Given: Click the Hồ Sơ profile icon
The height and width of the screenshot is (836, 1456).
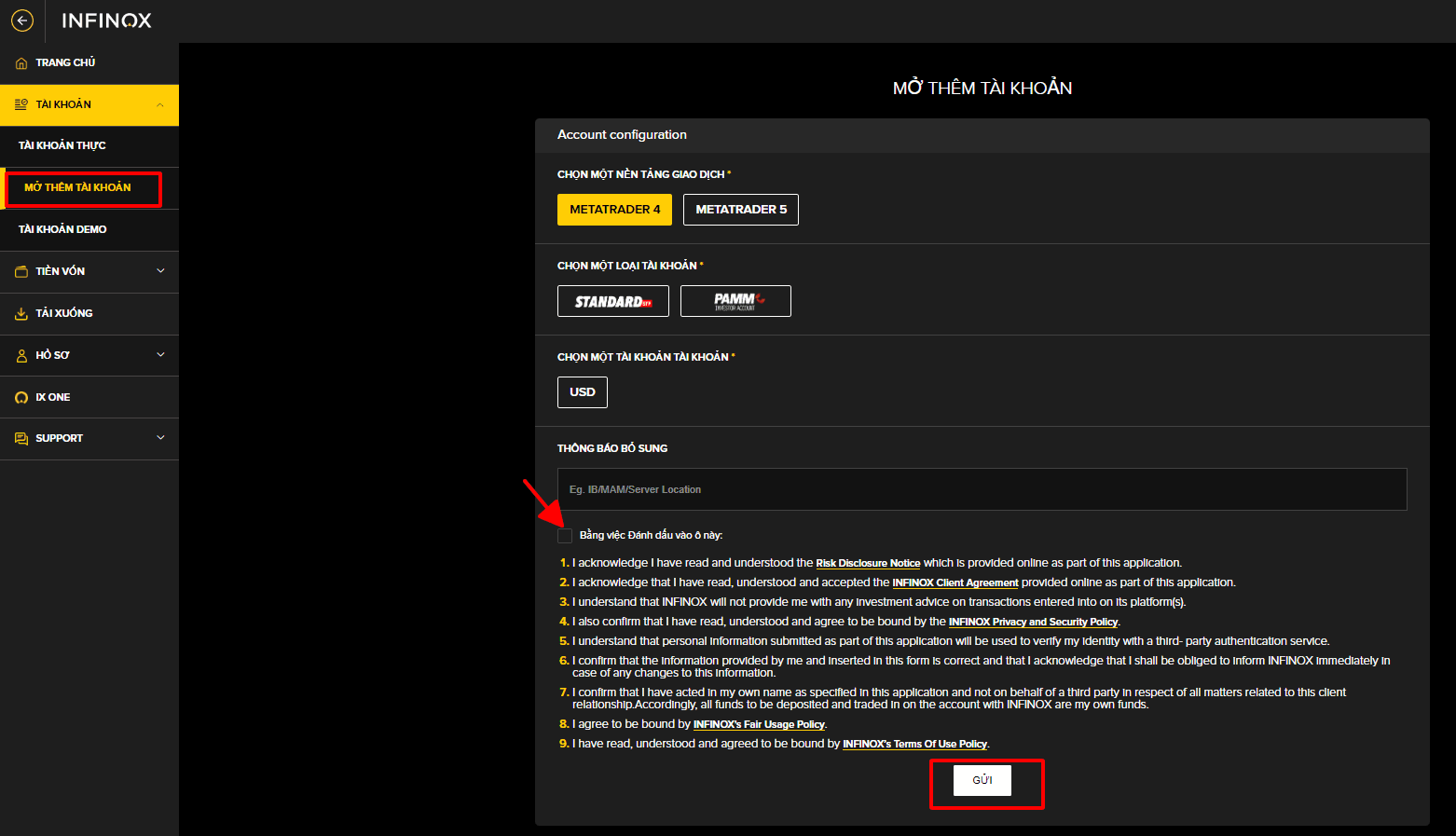Looking at the screenshot, I should (x=21, y=355).
